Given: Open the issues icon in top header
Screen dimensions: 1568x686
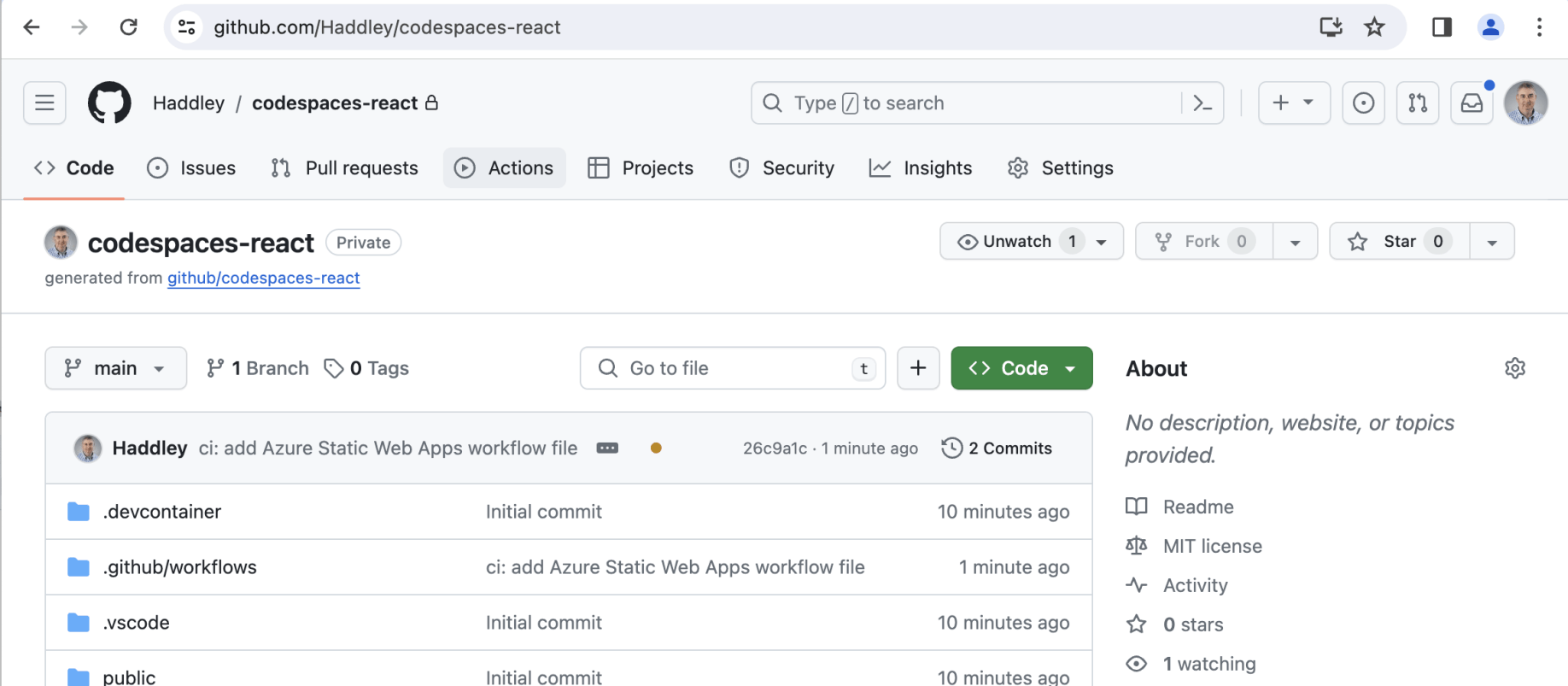Looking at the screenshot, I should click(x=1363, y=103).
